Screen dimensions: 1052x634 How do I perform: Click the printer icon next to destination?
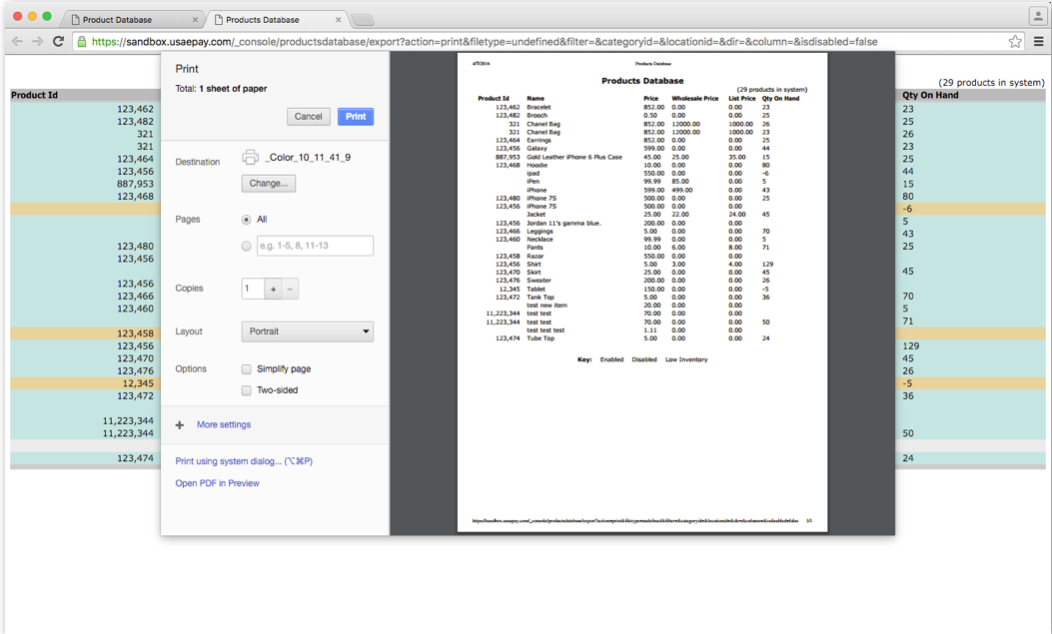pyautogui.click(x=250, y=157)
